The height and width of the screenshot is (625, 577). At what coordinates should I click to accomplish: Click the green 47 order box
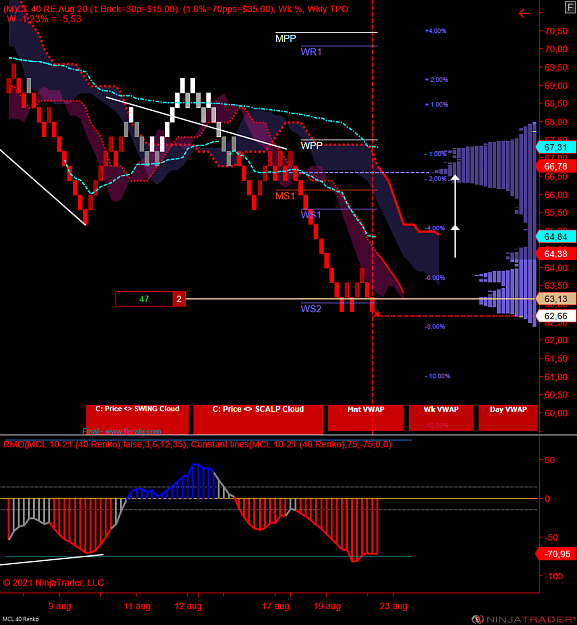point(144,299)
